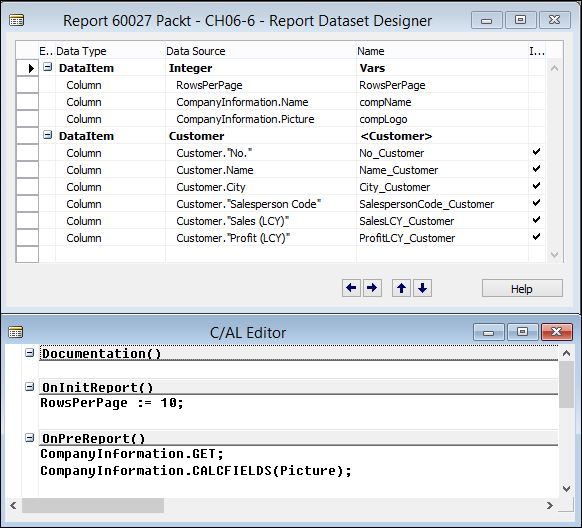
Task: Select CompanyInformation.Name data source cell
Action: point(261,102)
